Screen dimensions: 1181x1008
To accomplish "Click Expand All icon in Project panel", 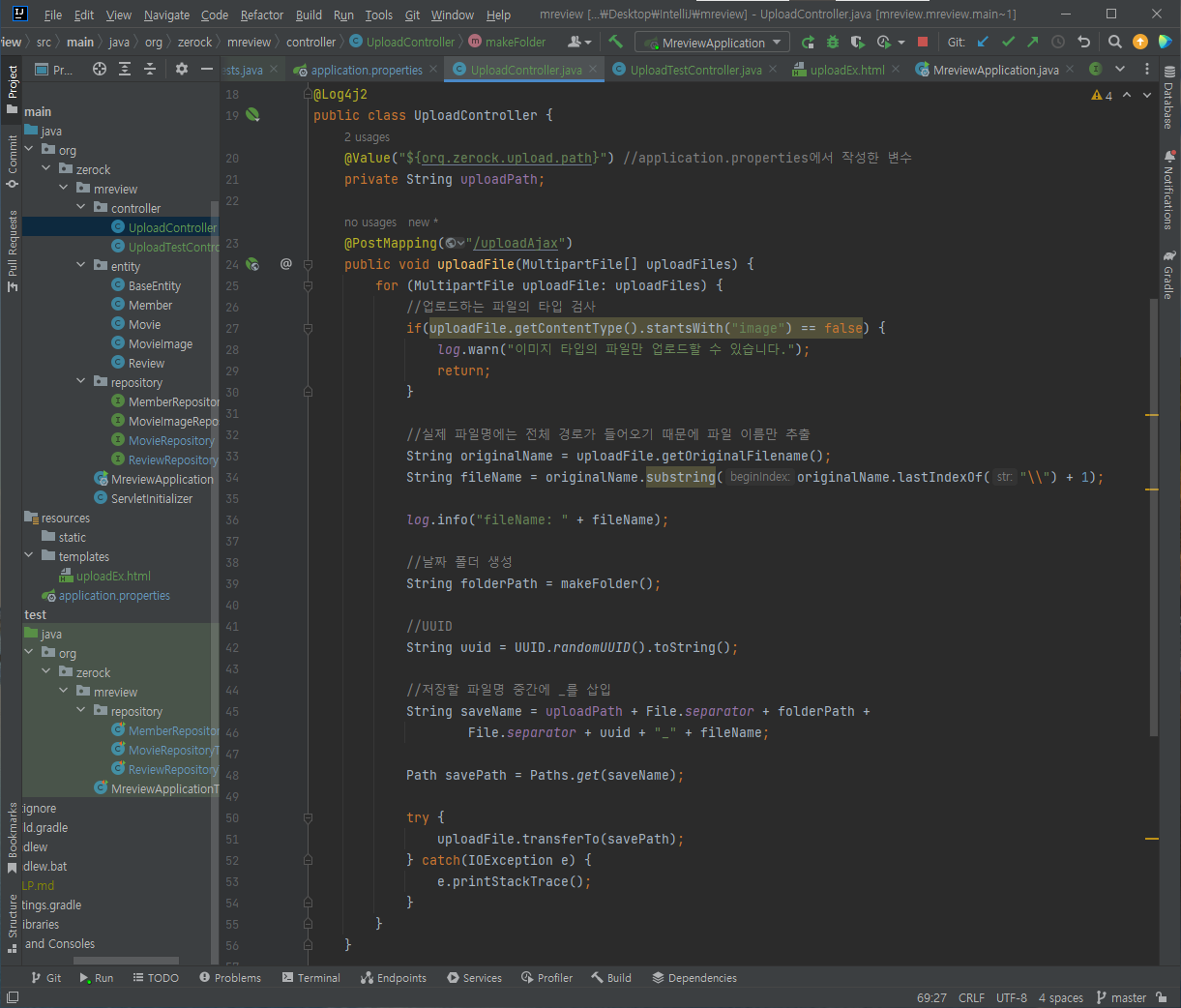I will (125, 69).
